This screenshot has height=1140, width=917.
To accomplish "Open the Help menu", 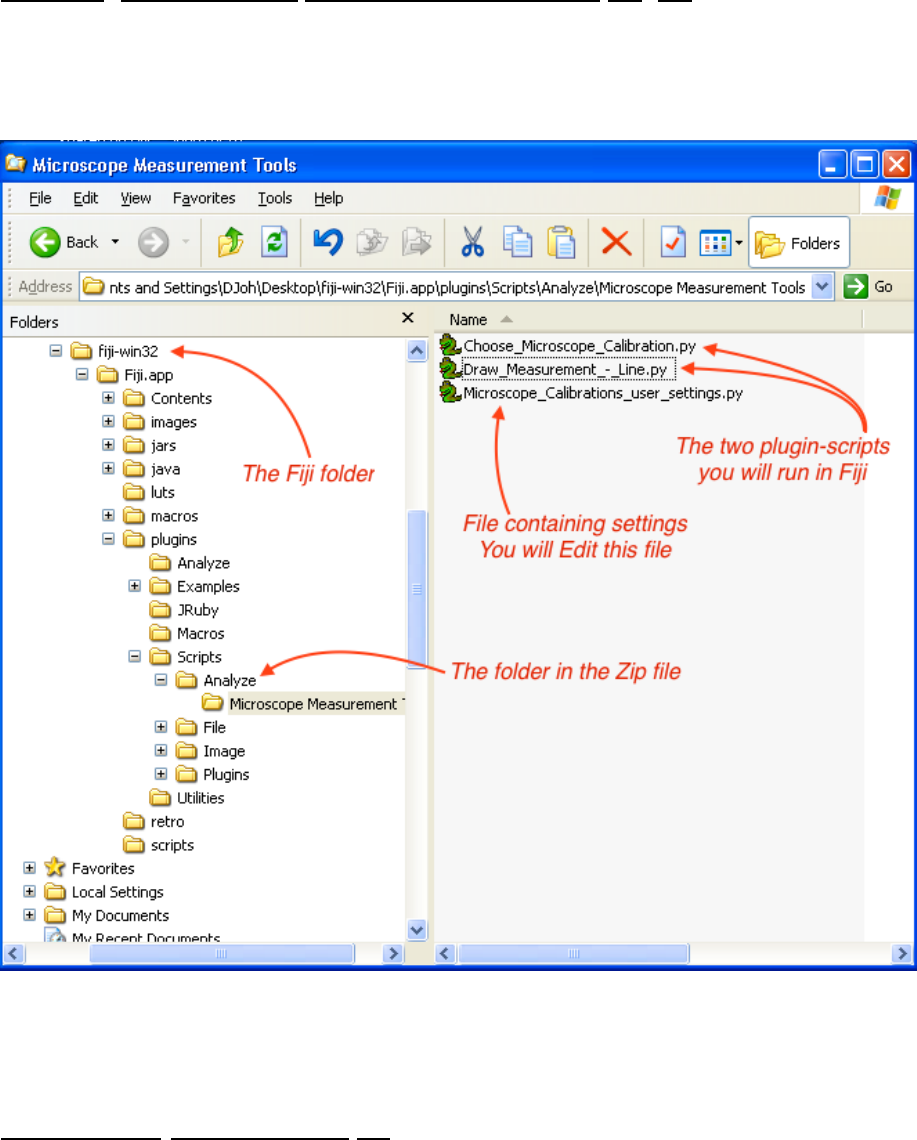I will (x=328, y=198).
